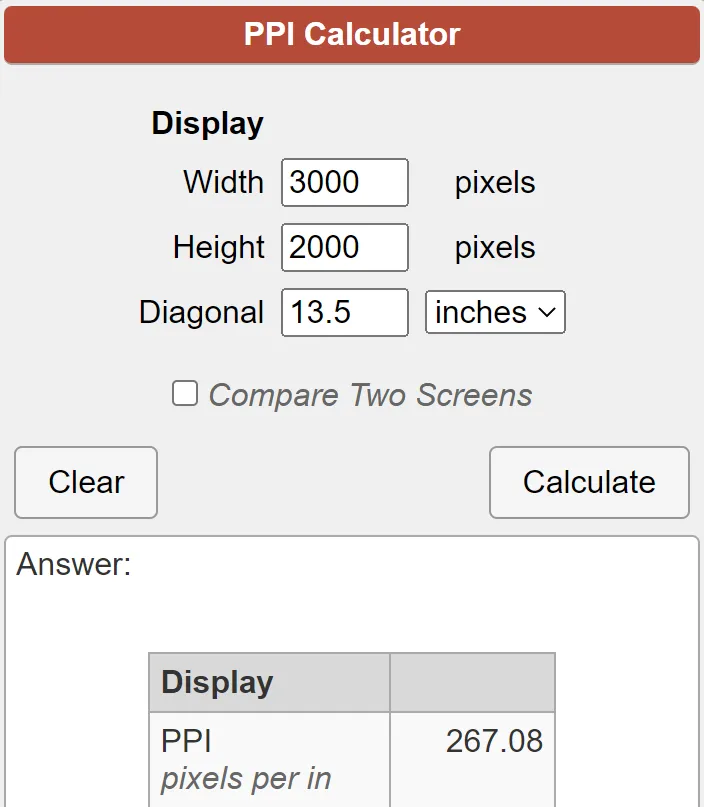The width and height of the screenshot is (704, 807).
Task: Click the Compare Two Screens label text
Action: pyautogui.click(x=371, y=395)
